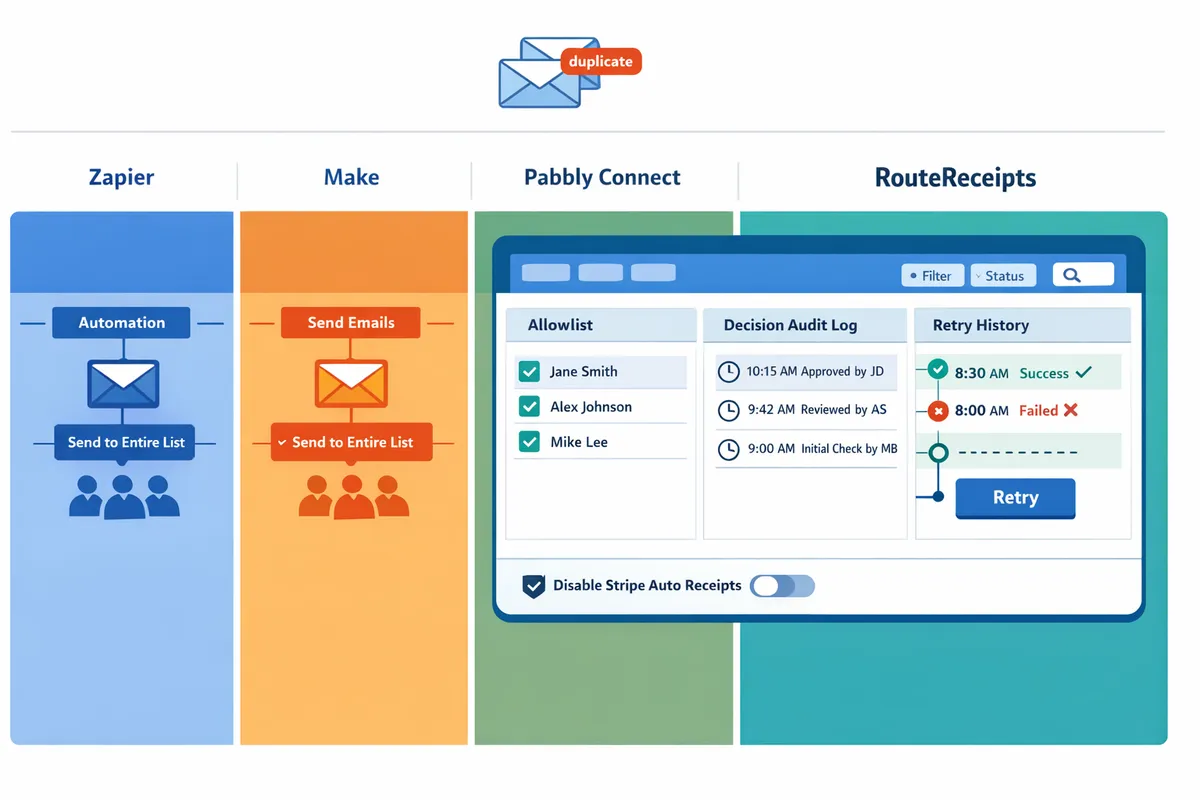
Task: Click the 10:15 AM Approved by JD entry
Action: (807, 372)
